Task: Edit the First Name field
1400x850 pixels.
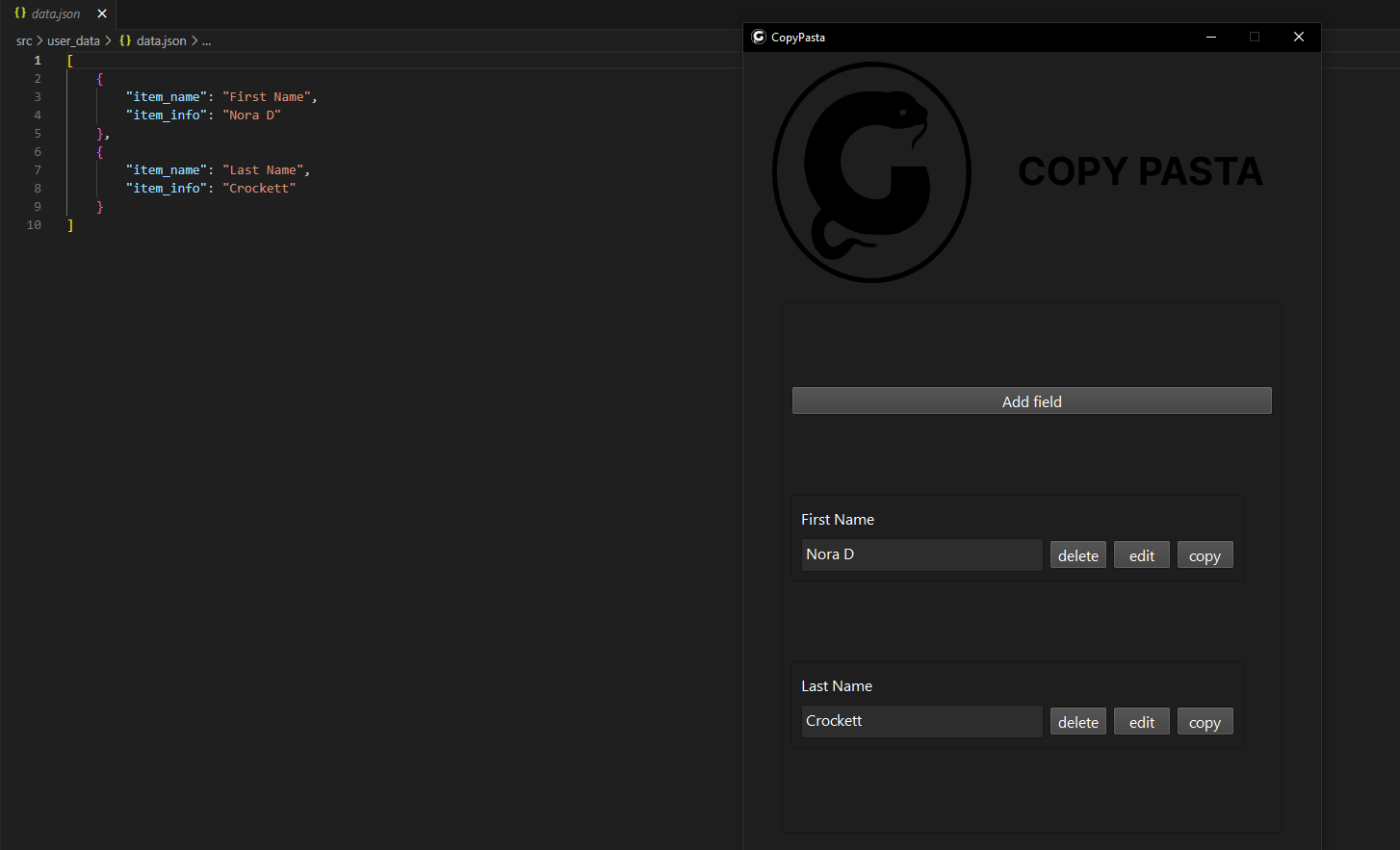Action: [x=1141, y=555]
